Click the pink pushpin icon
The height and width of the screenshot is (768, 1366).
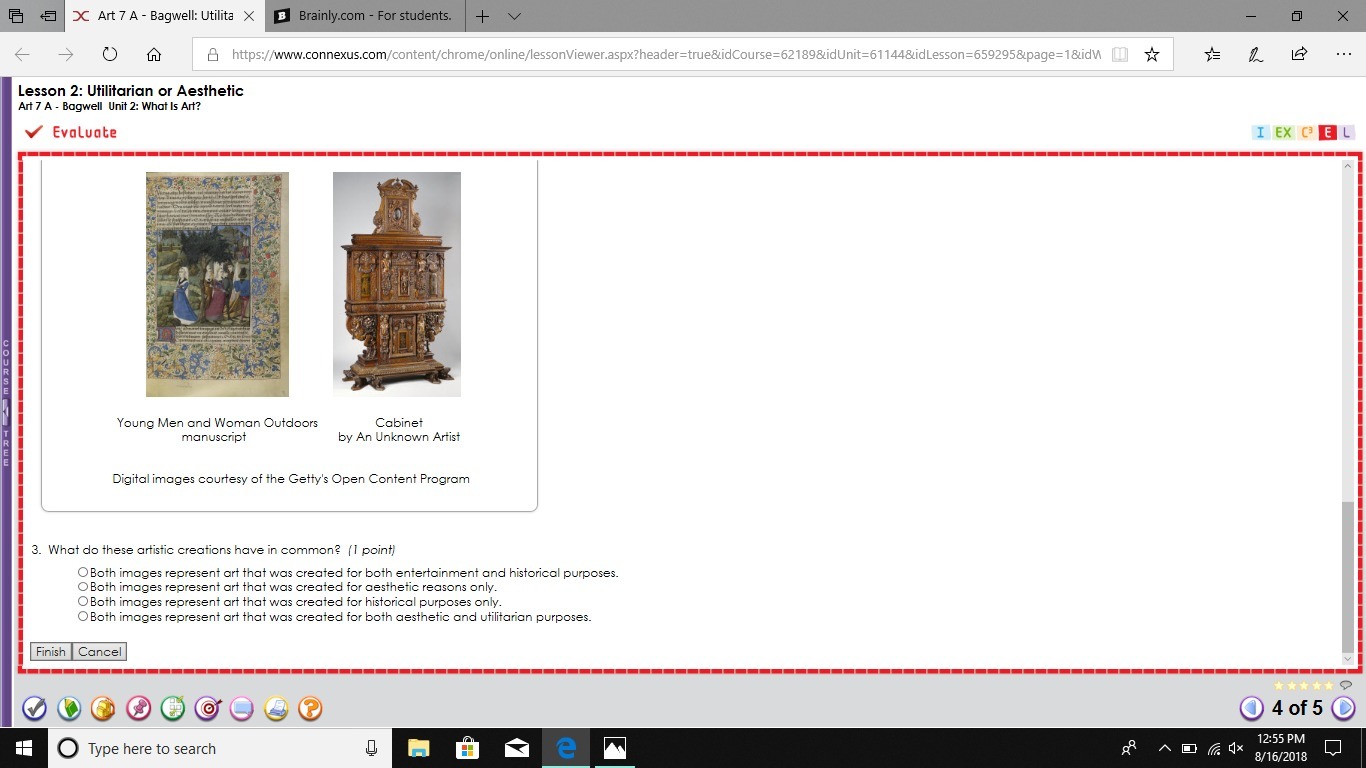click(138, 708)
